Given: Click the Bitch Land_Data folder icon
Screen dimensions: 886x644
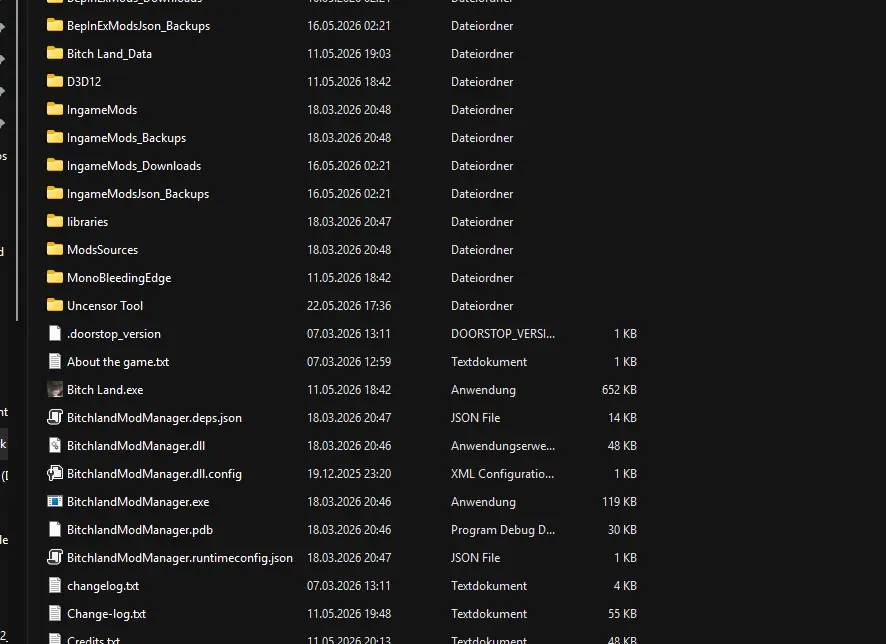Looking at the screenshot, I should [55, 54].
